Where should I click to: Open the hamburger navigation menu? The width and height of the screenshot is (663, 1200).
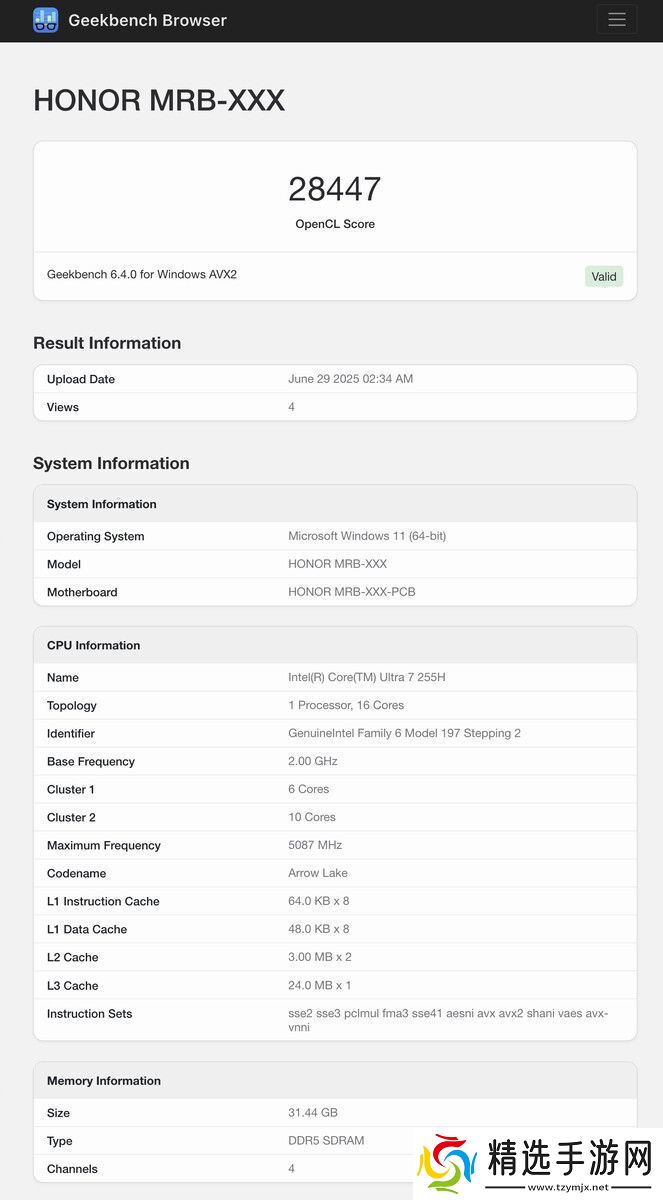point(616,20)
